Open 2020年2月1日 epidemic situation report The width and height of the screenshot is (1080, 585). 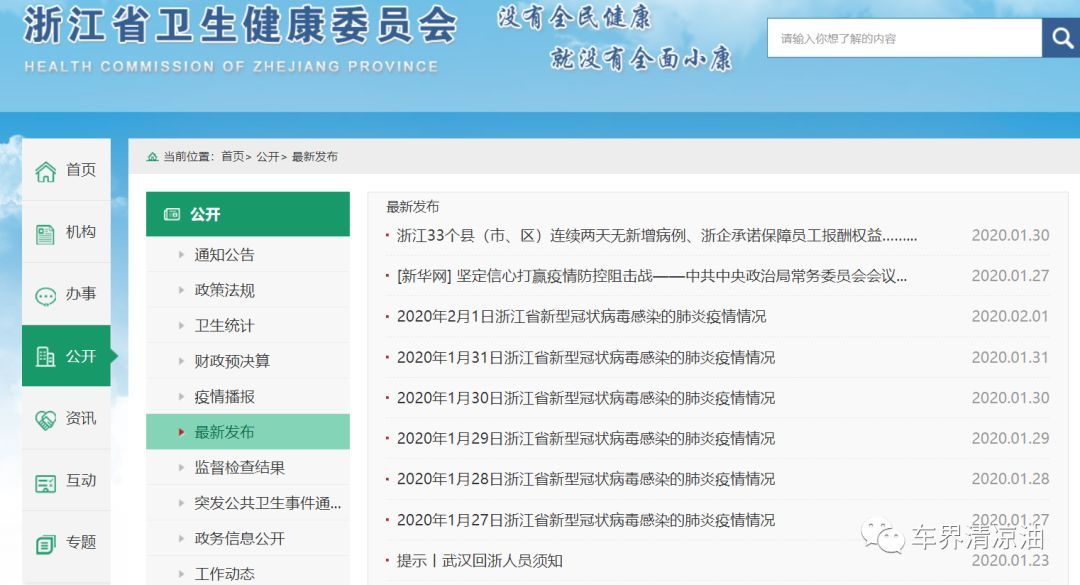[581, 317]
